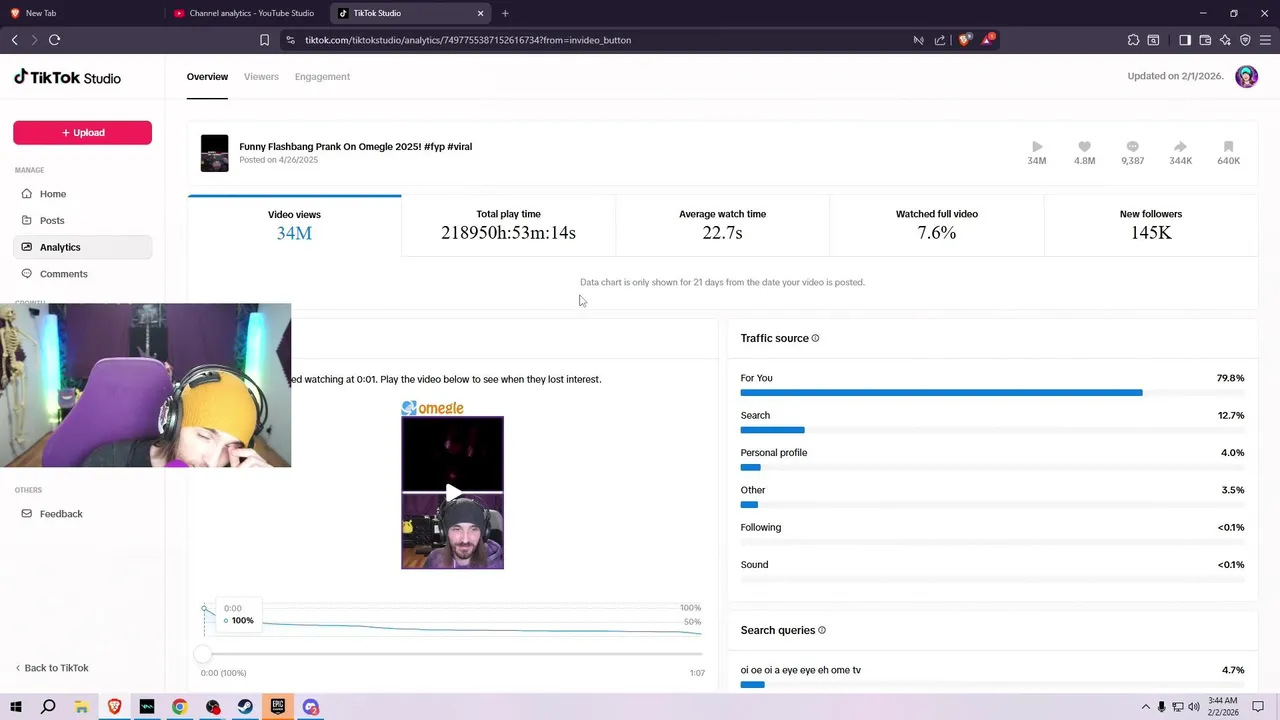Open the Windows Start menu
The image size is (1280, 720).
coord(16,707)
